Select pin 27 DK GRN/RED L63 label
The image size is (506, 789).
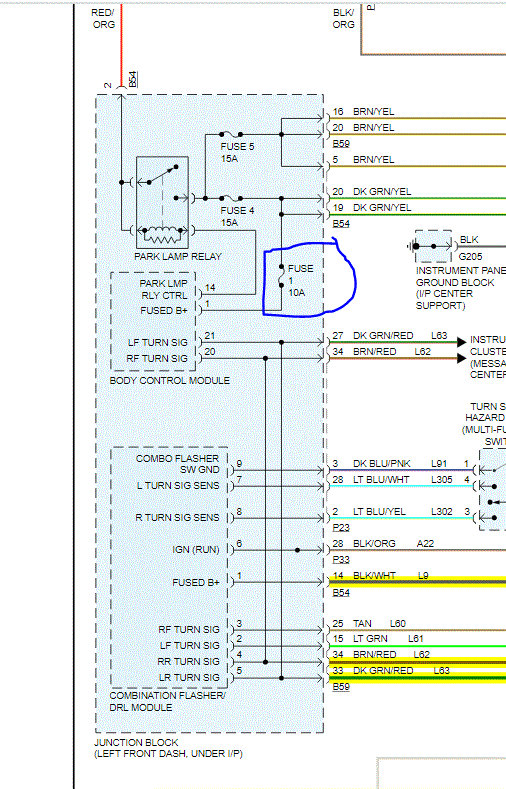point(390,336)
